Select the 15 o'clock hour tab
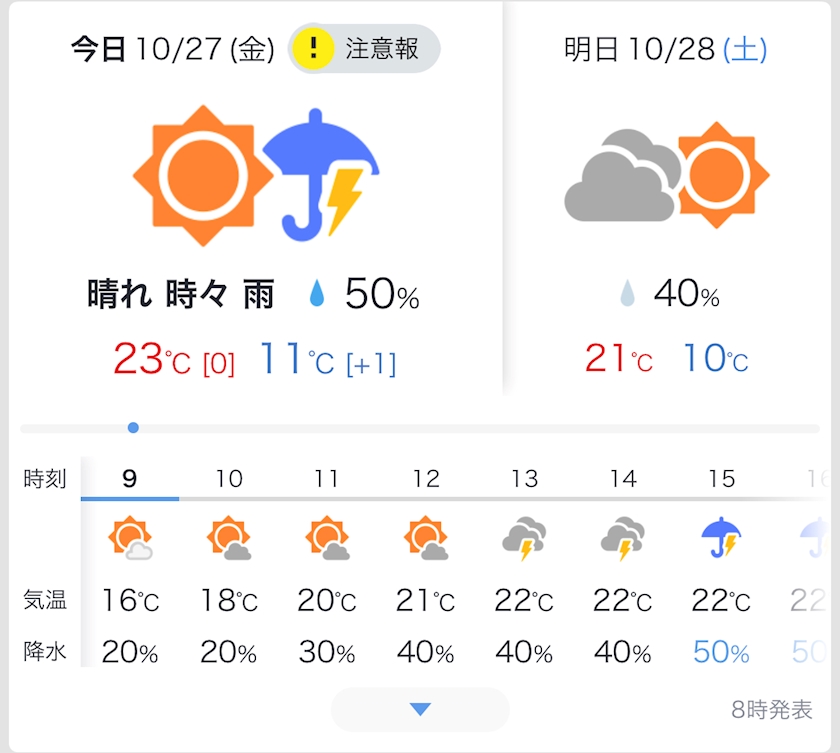The height and width of the screenshot is (753, 840). (x=721, y=479)
